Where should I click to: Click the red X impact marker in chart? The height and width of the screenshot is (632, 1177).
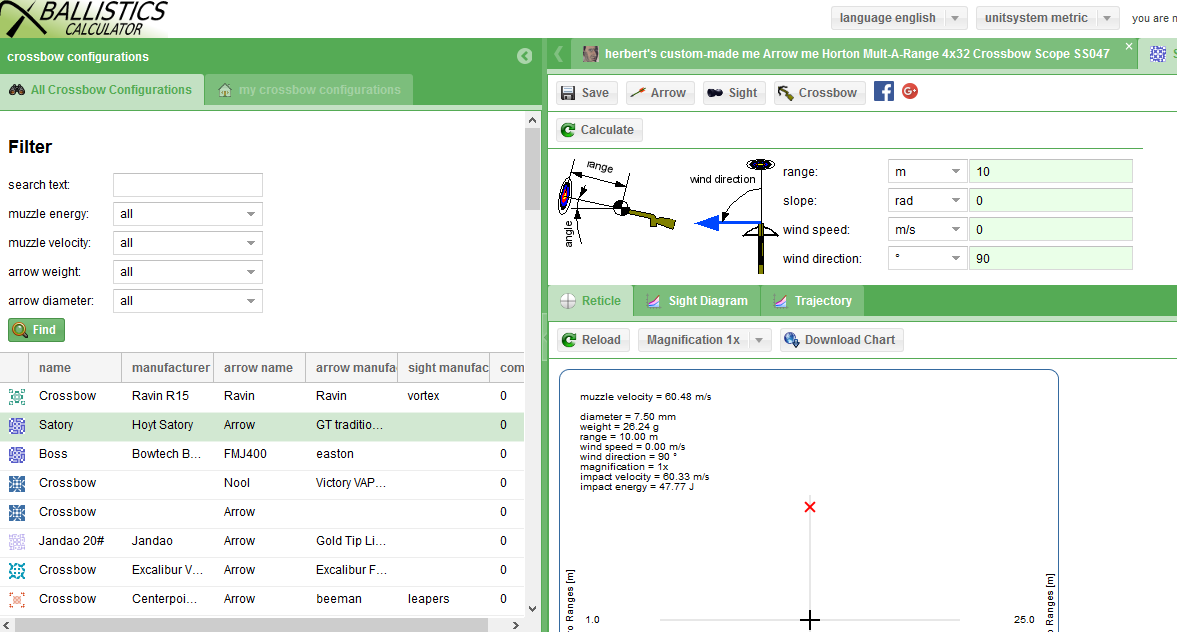coord(809,507)
